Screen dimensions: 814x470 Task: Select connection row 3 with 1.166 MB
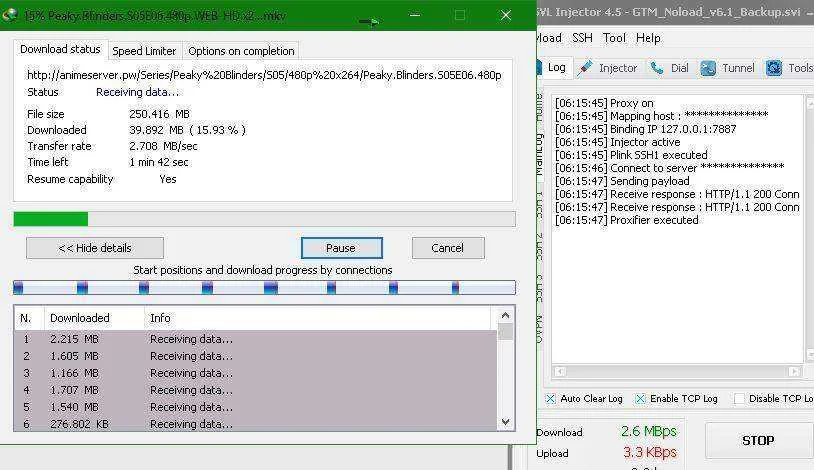point(255,373)
